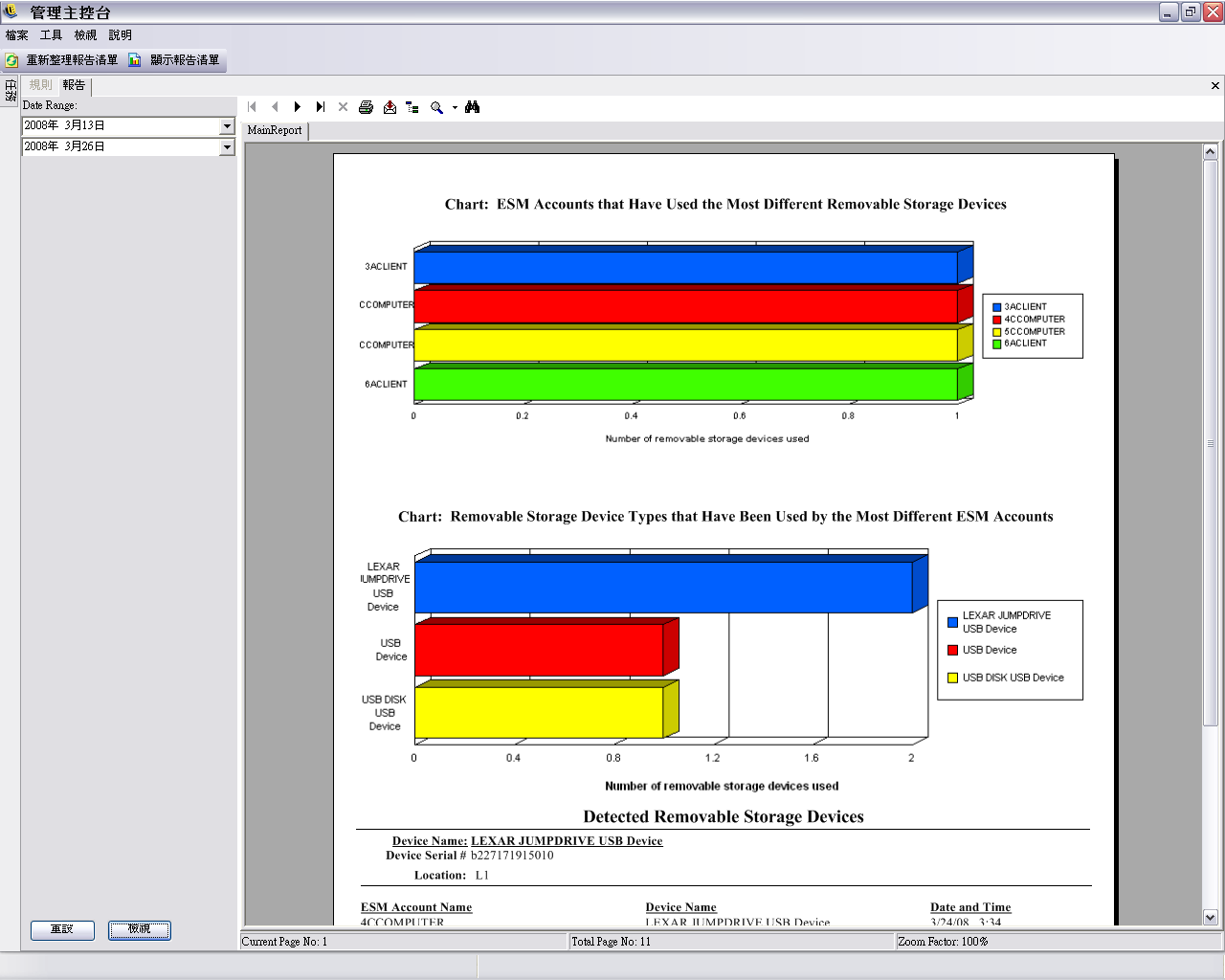Jump to last page of report
This screenshot has width=1225, height=980.
coord(321,107)
